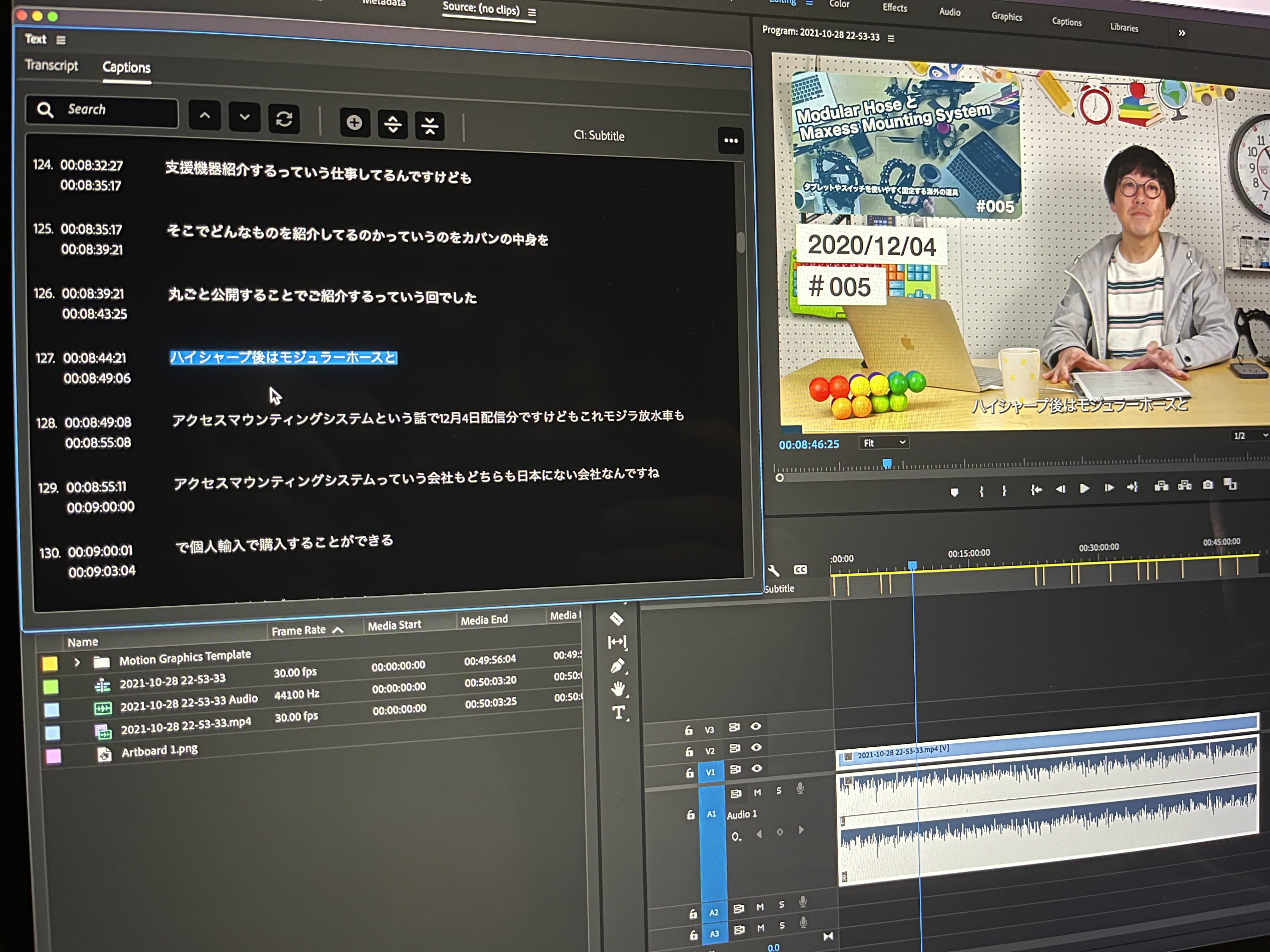
Task: Open Source panel menu
Action: click(x=532, y=12)
